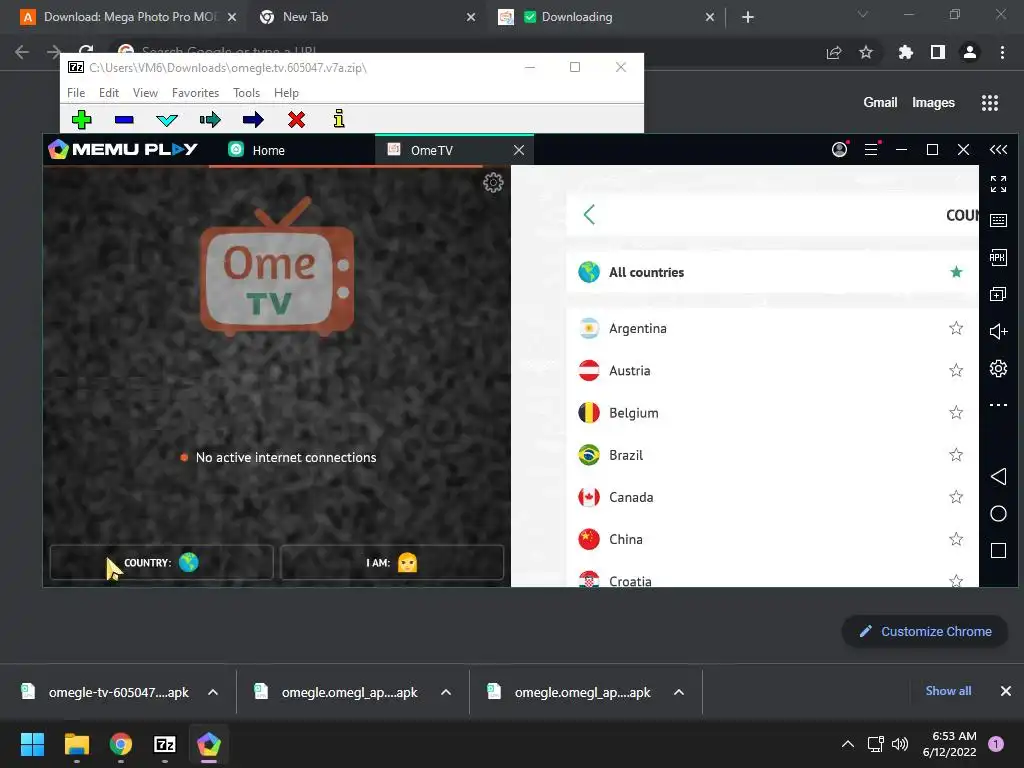1024x768 pixels.
Task: Open MEmu keyboard mapping icon
Action: tap(998, 221)
